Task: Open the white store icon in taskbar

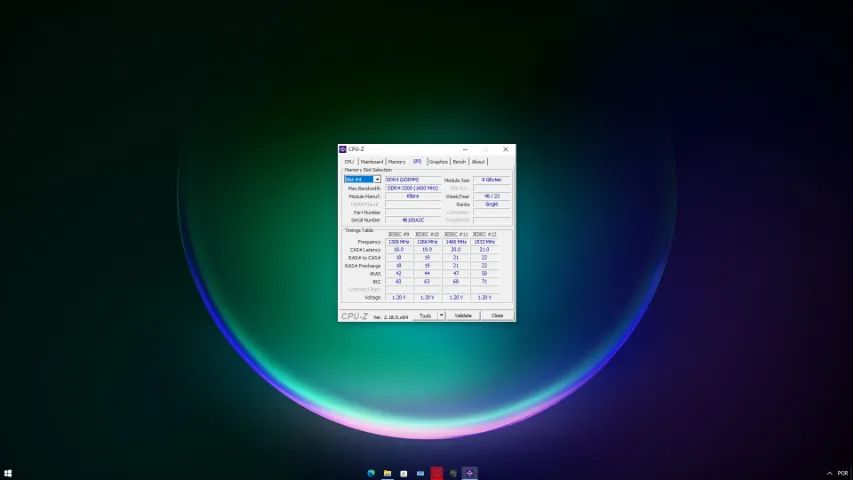Action: click(x=404, y=473)
